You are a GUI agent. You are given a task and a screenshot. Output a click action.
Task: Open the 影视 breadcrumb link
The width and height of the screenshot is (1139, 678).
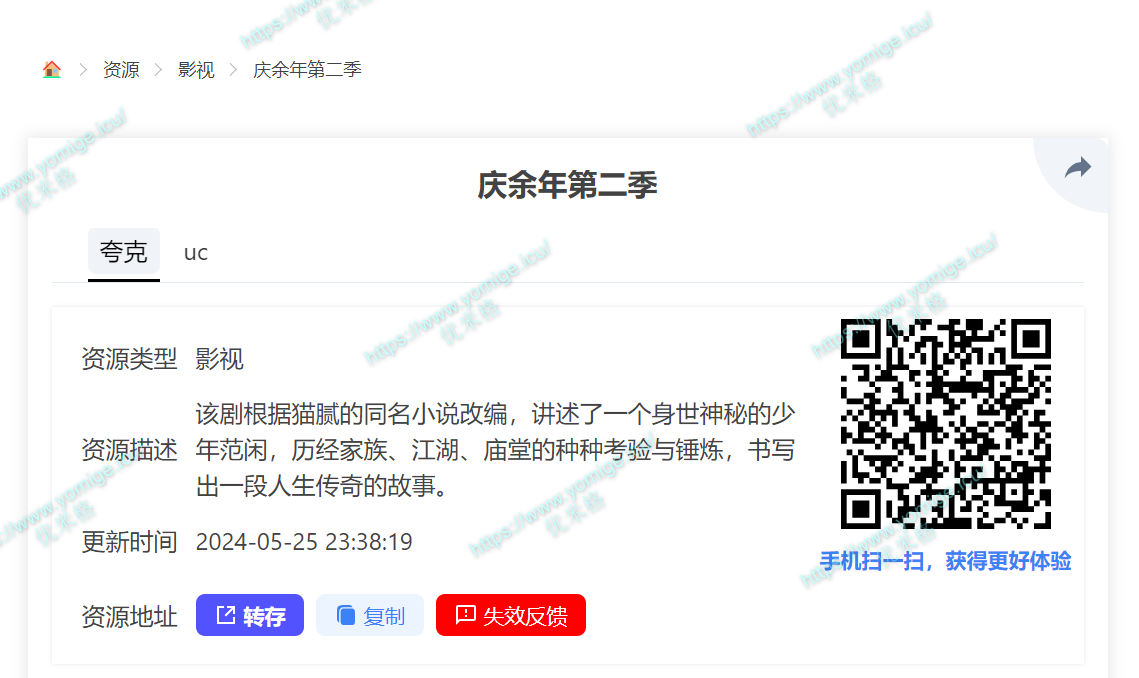point(196,70)
